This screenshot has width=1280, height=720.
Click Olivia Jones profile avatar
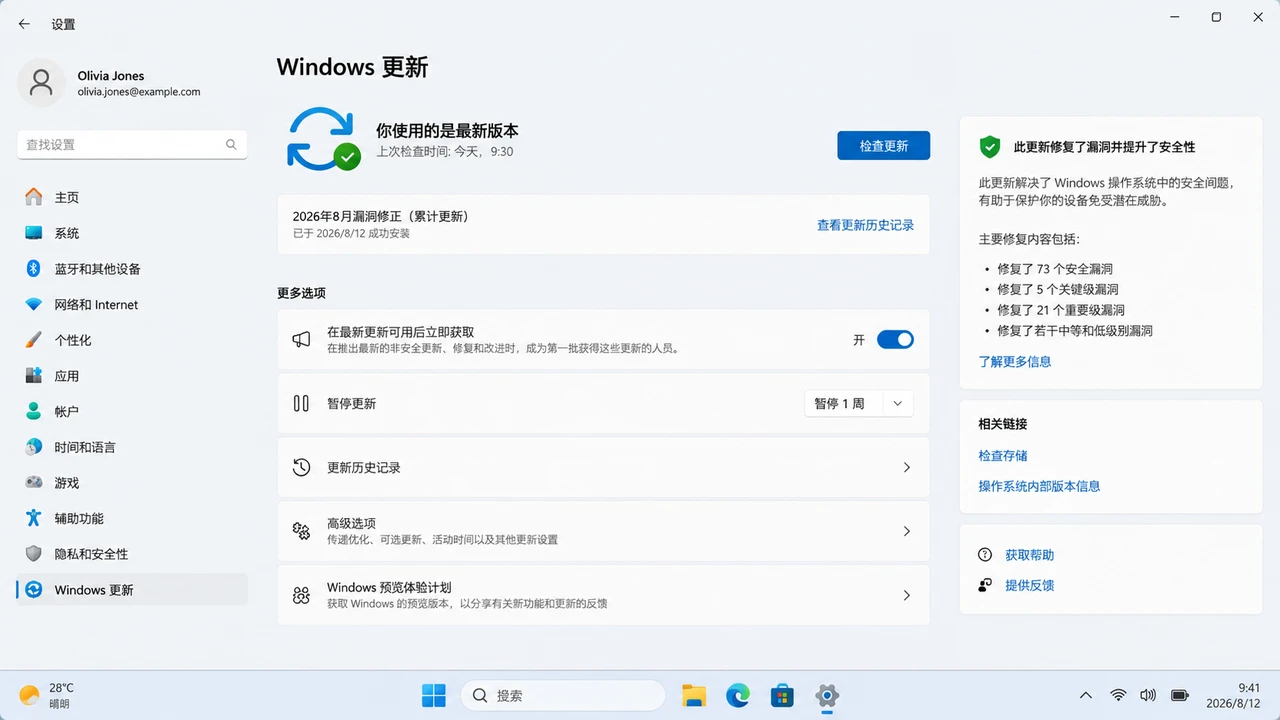41,83
